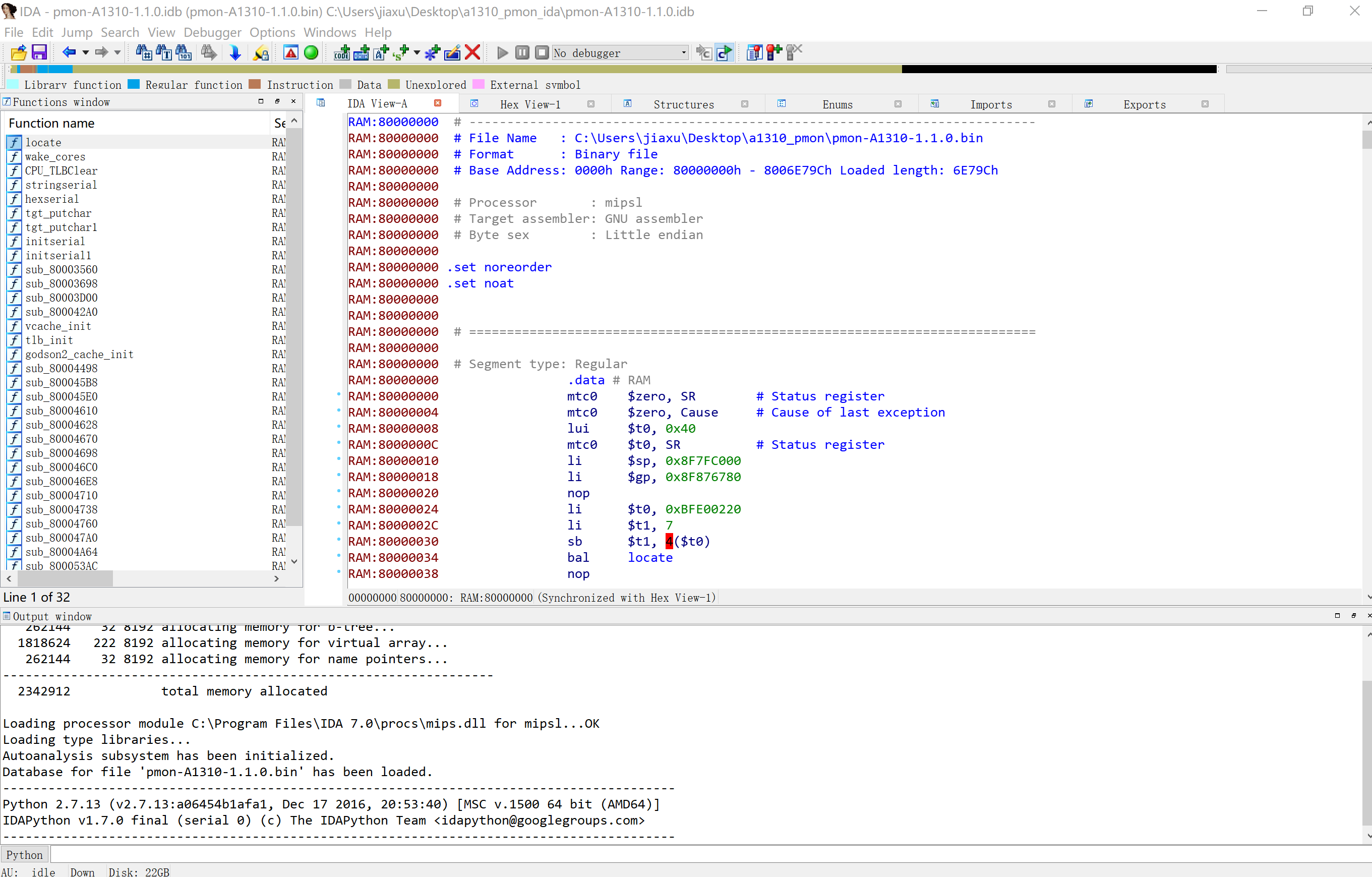1372x877 pixels.
Task: Save the database with the disk icon
Action: coord(39,52)
